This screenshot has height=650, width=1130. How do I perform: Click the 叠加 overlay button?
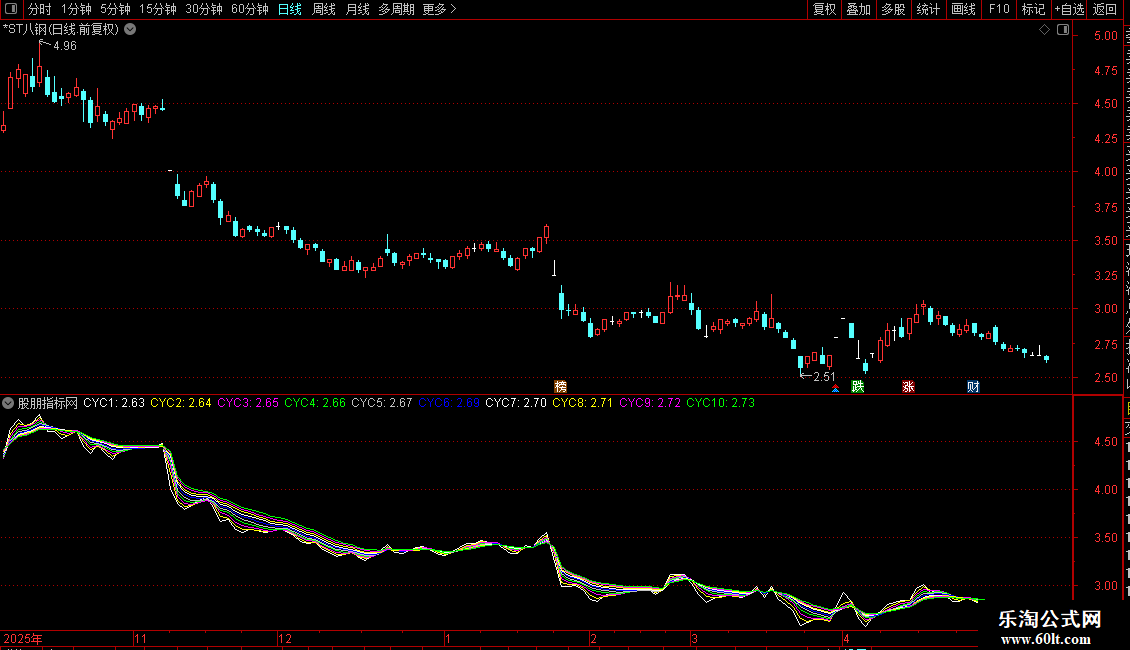858,9
